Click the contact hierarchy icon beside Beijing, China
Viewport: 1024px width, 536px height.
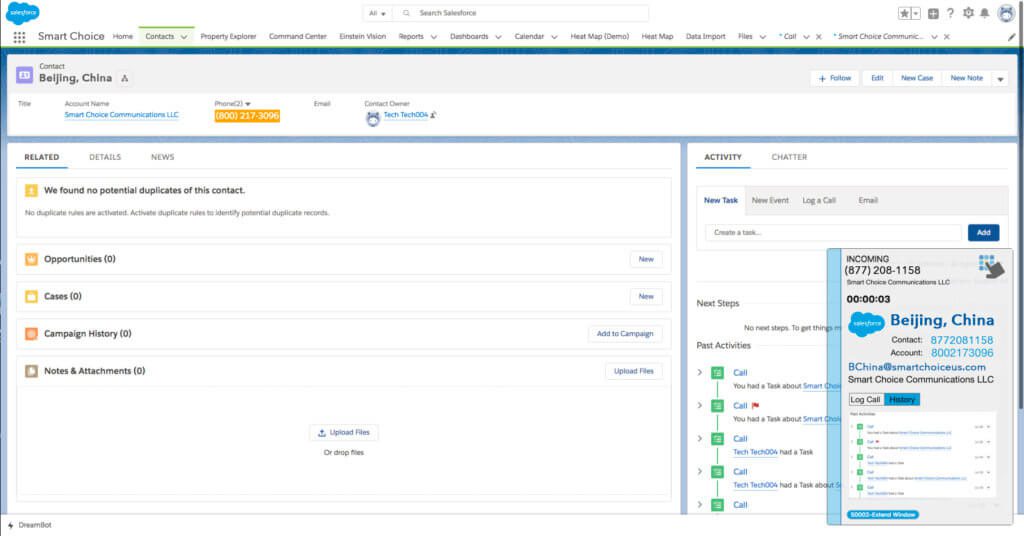(124, 78)
